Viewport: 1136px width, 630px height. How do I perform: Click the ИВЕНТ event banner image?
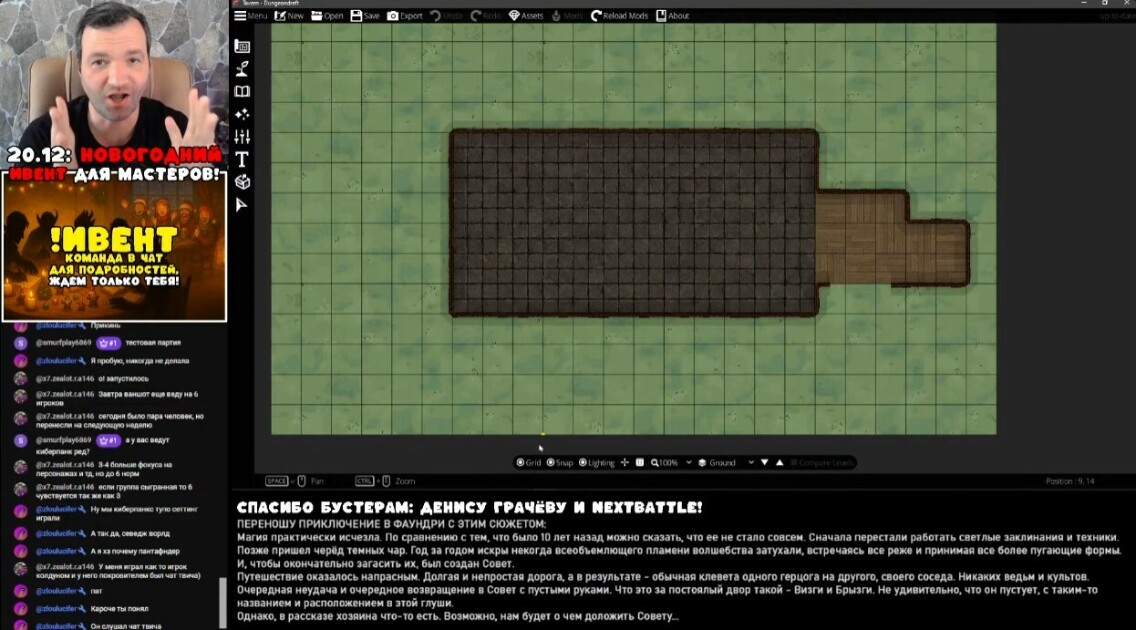click(114, 246)
